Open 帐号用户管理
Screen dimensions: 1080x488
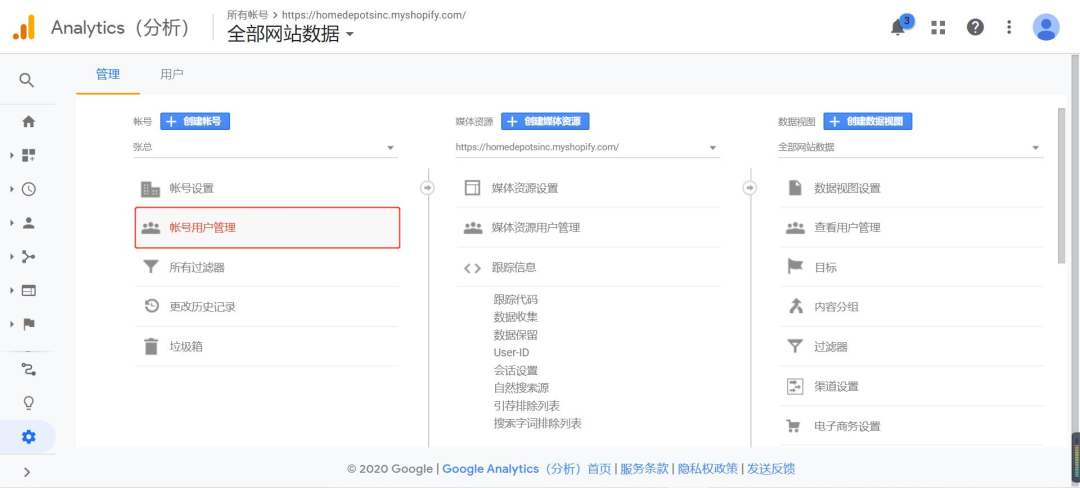point(267,228)
